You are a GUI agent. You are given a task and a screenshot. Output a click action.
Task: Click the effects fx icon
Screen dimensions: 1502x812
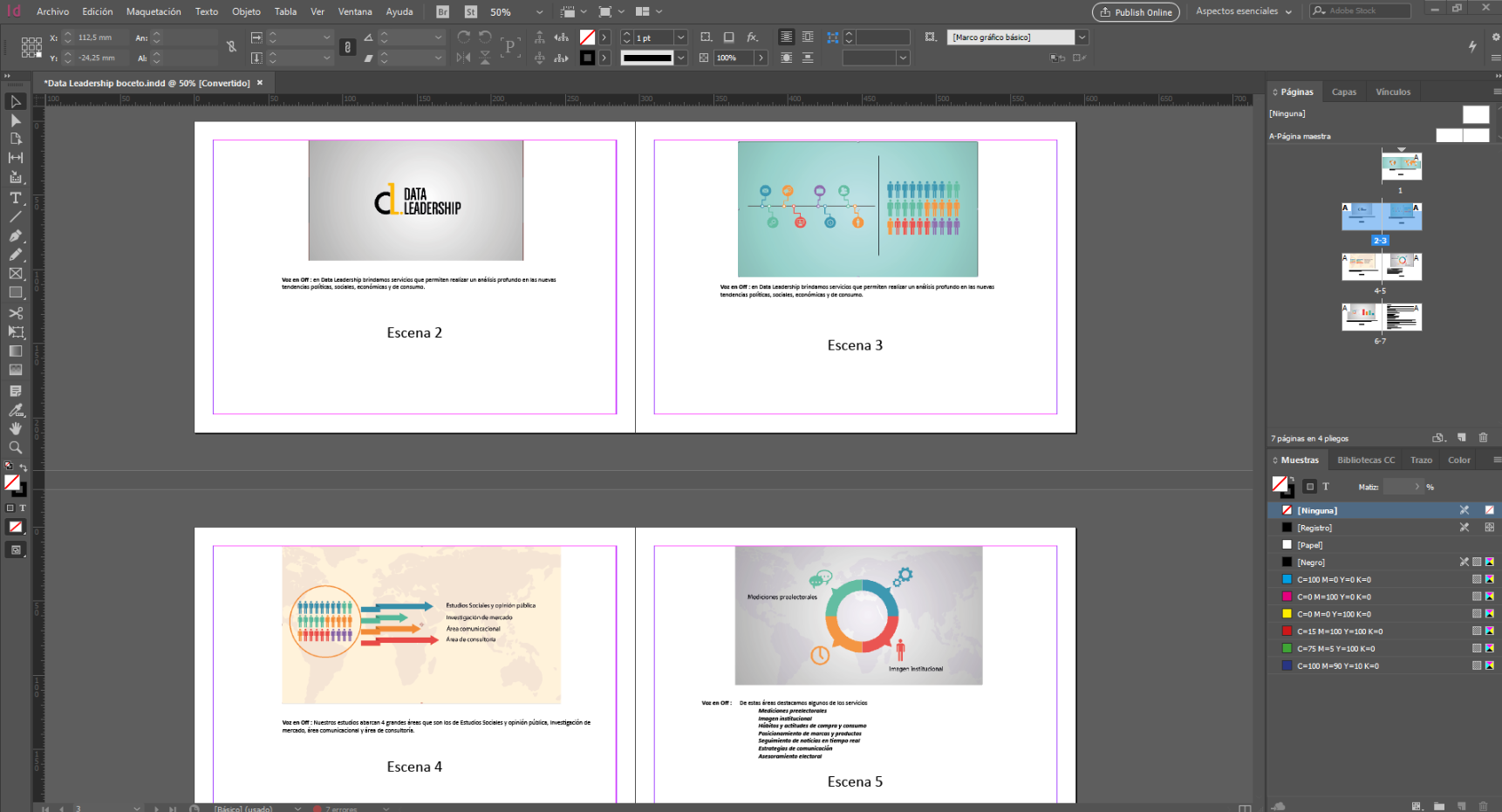click(x=752, y=38)
